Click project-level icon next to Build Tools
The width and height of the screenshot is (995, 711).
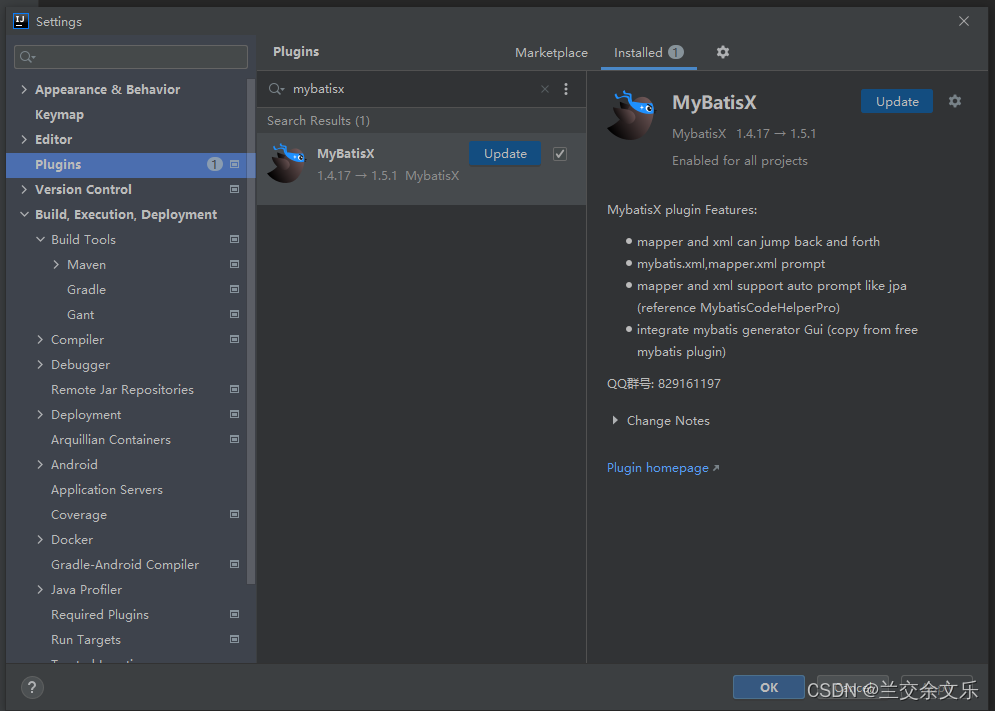234,239
